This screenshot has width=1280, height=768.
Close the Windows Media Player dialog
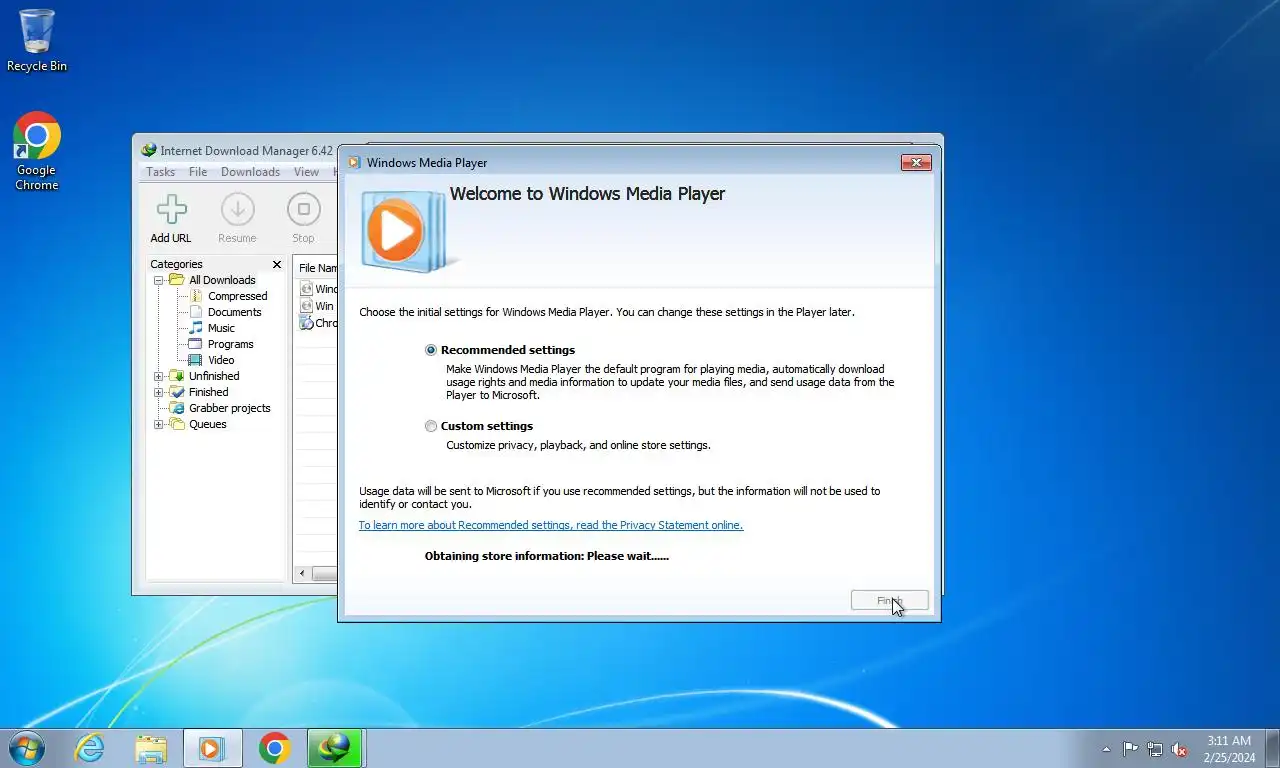tap(916, 162)
